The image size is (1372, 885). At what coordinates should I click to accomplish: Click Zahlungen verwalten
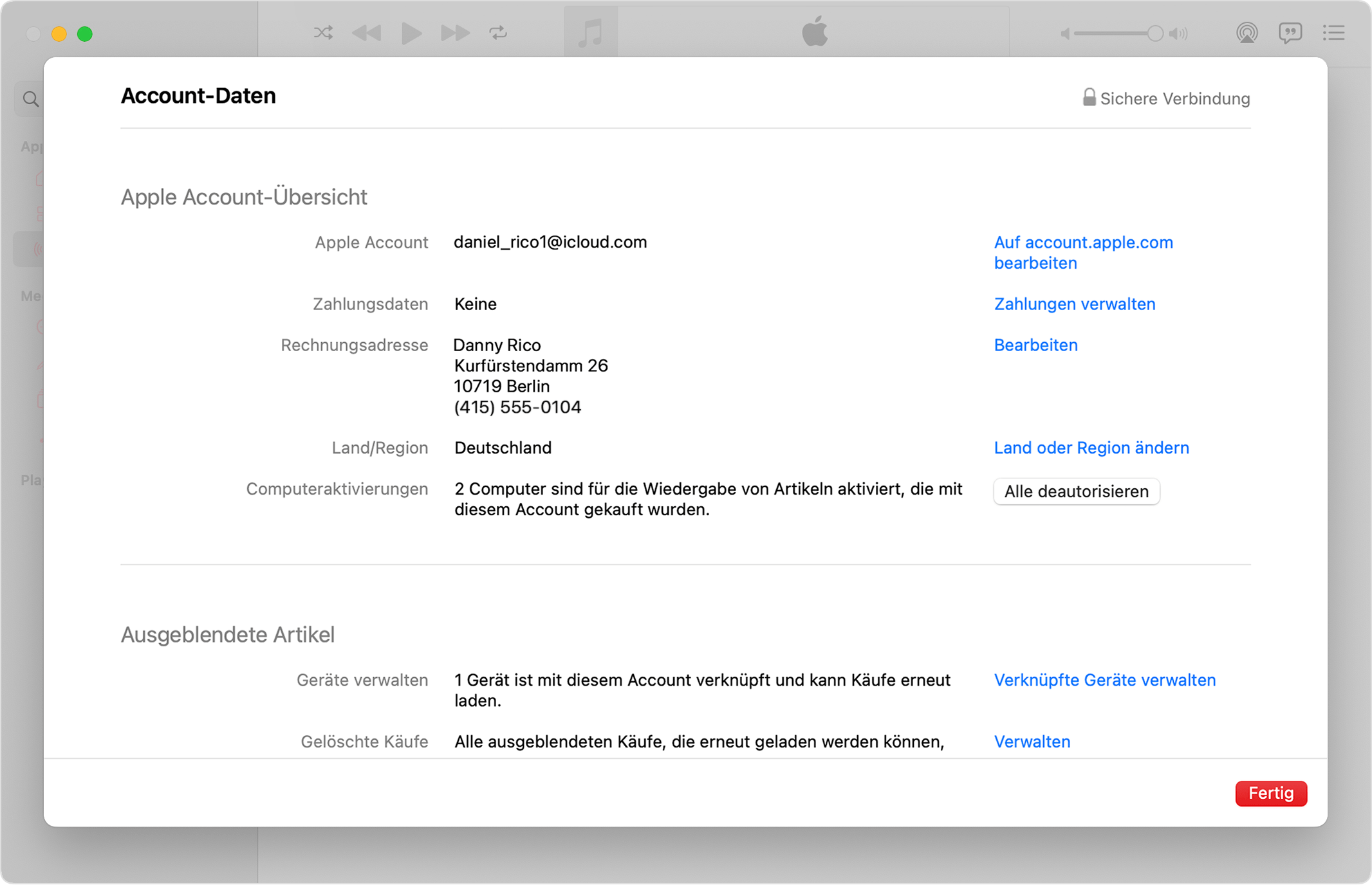coord(1074,304)
